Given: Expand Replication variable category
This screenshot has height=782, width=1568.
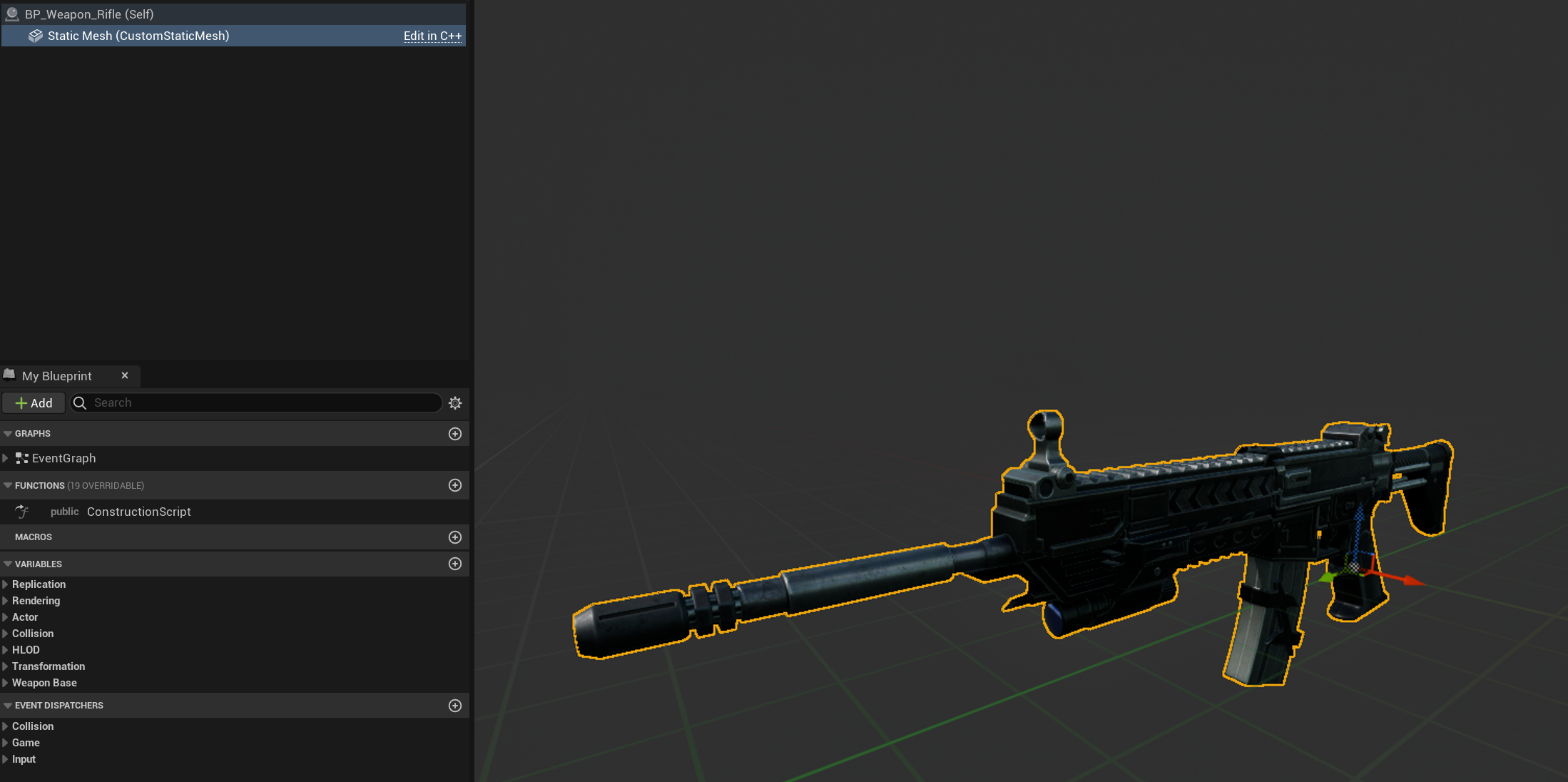Looking at the screenshot, I should coord(6,584).
